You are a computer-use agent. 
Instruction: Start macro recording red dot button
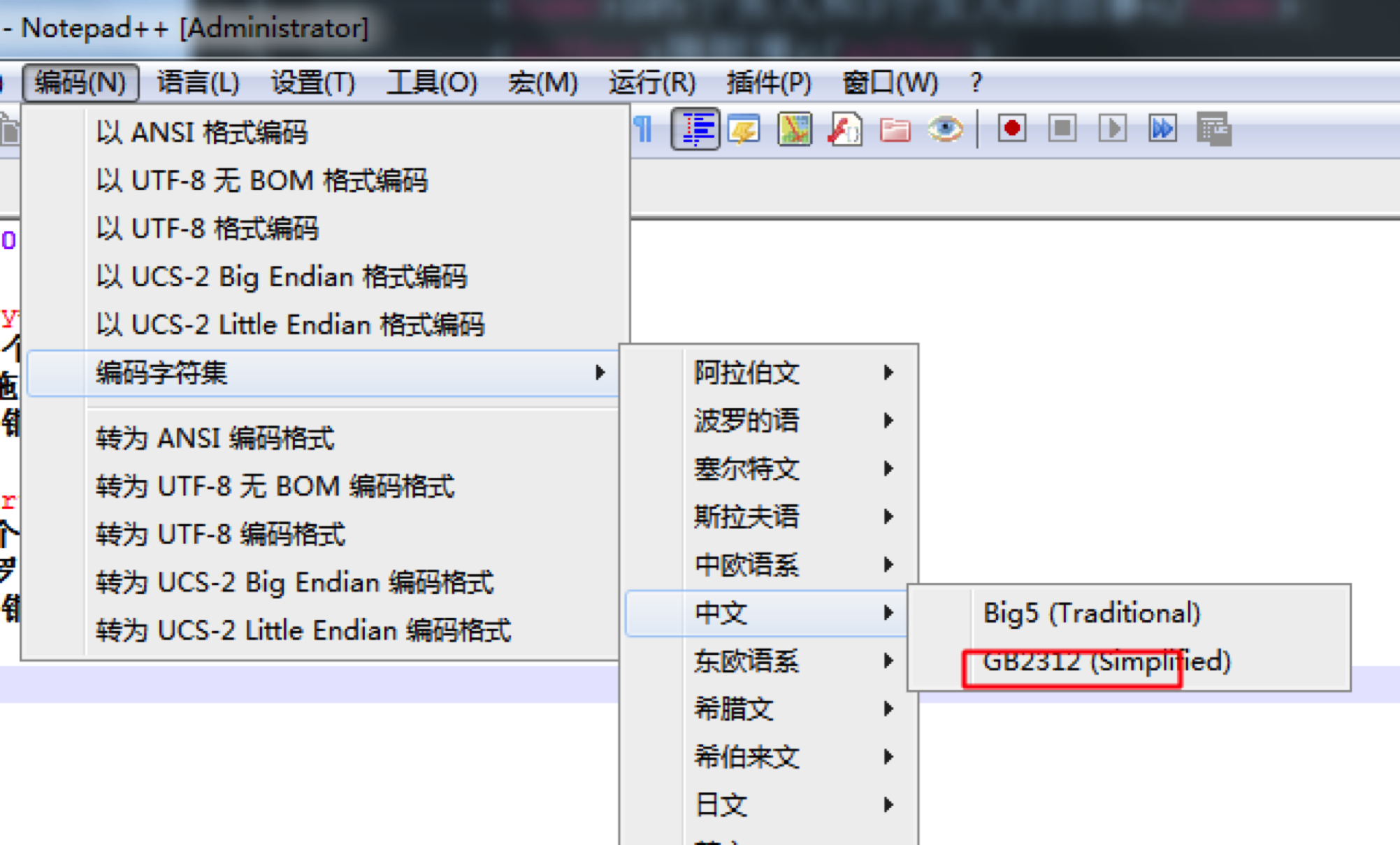(x=1011, y=129)
